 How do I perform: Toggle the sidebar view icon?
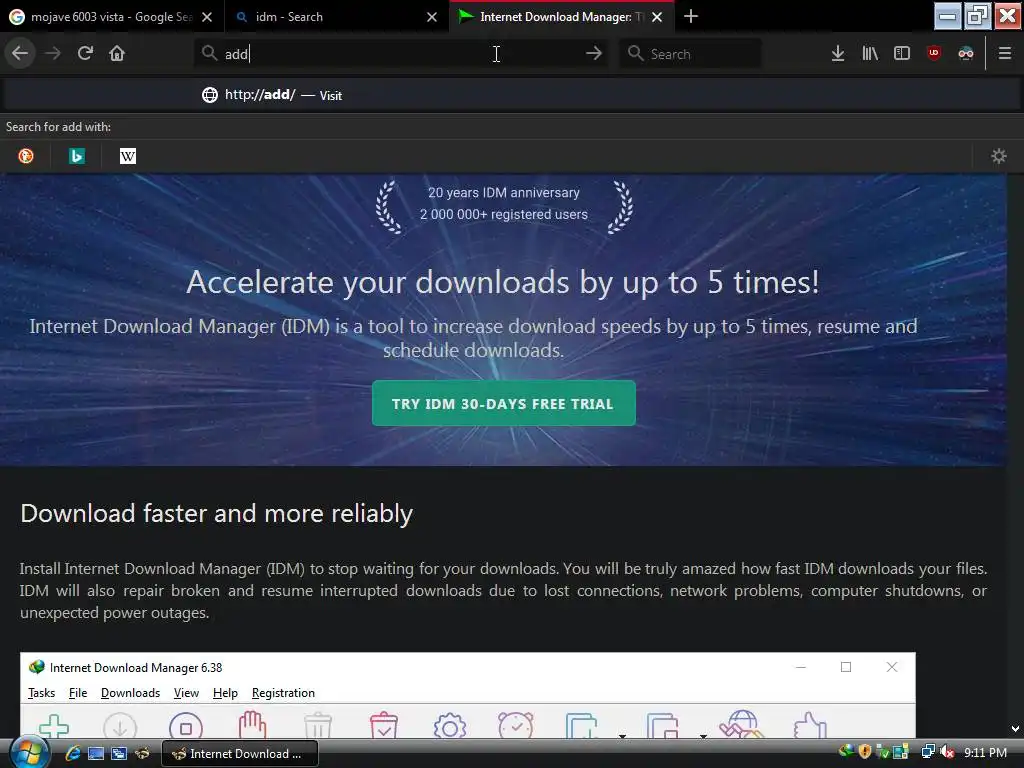[902, 54]
